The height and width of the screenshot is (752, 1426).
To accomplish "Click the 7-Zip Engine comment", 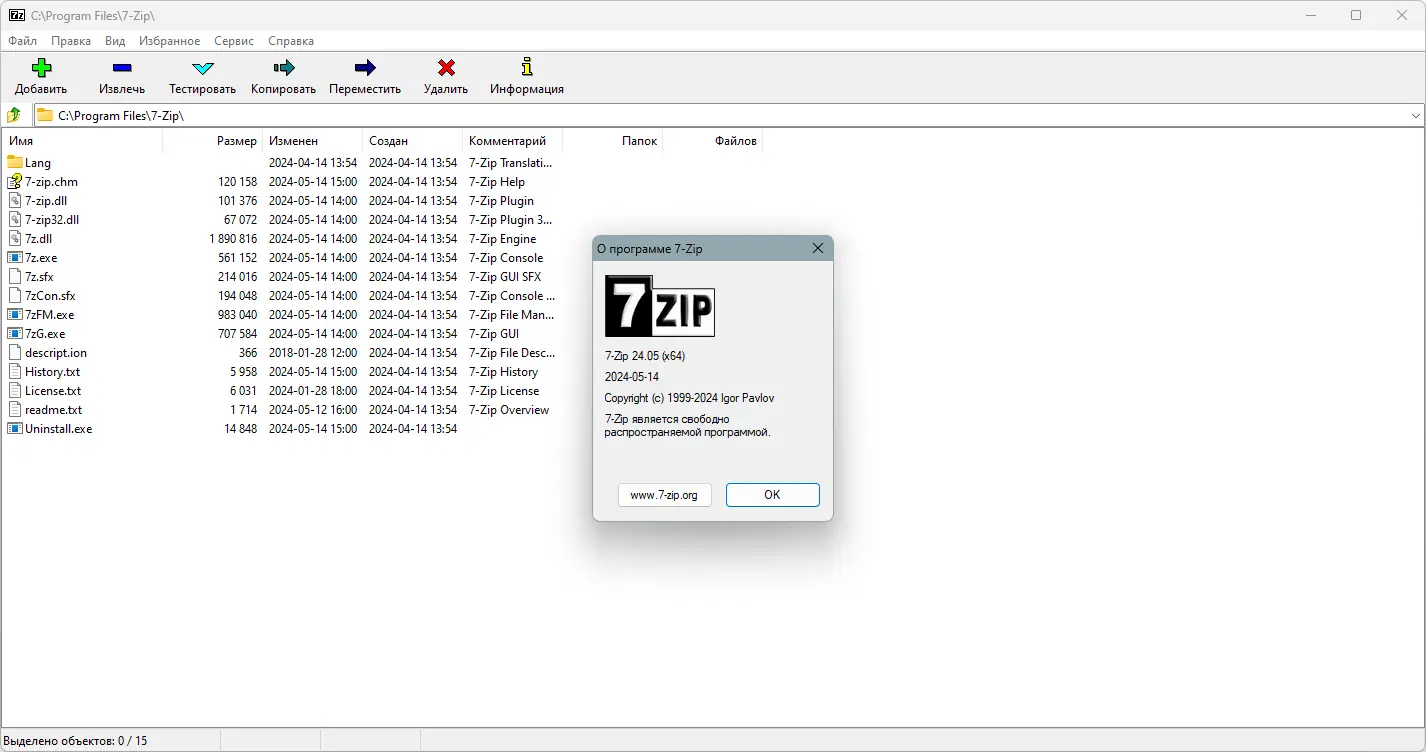I will 503,239.
